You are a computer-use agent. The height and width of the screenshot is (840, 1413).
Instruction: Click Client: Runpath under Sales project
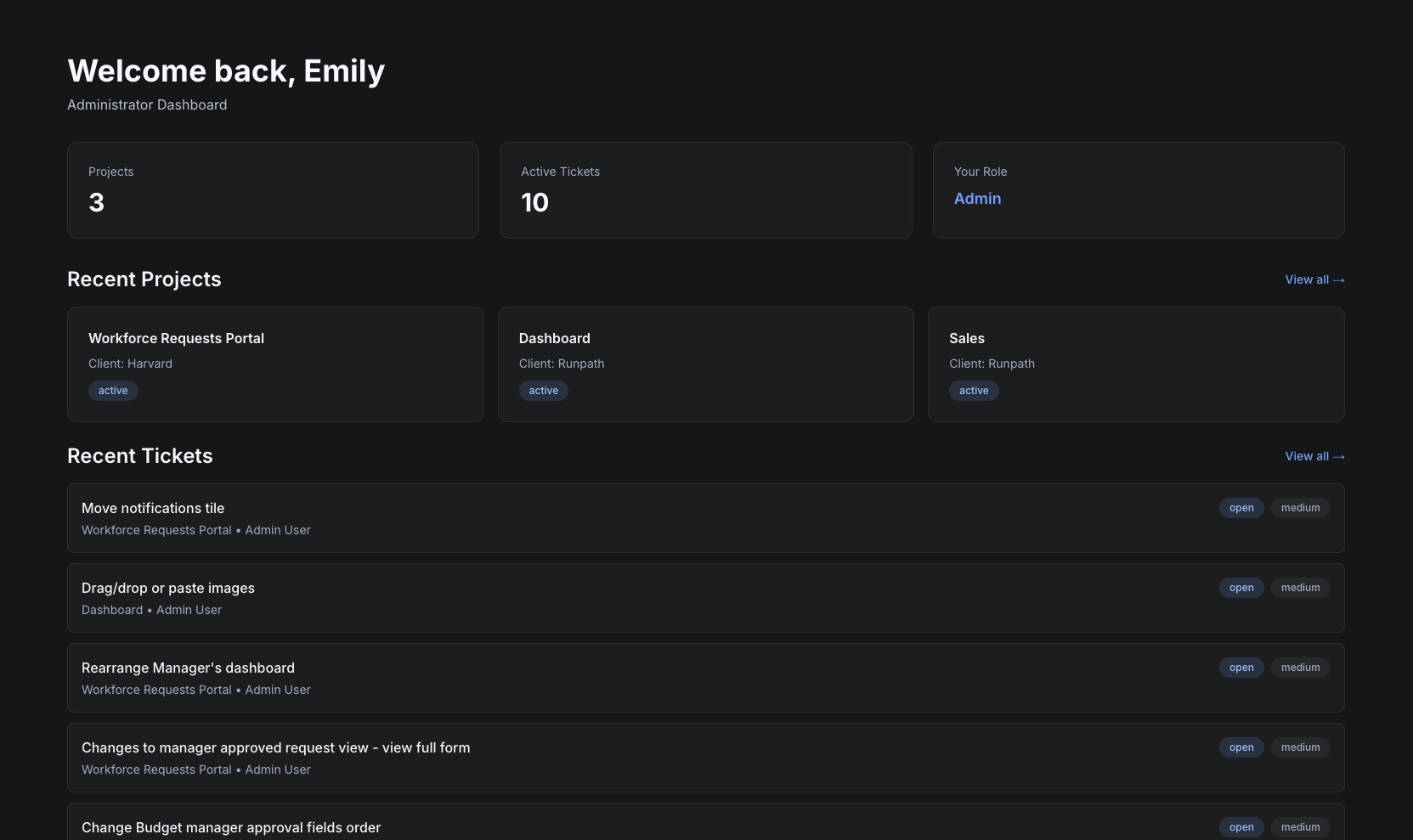tap(992, 364)
